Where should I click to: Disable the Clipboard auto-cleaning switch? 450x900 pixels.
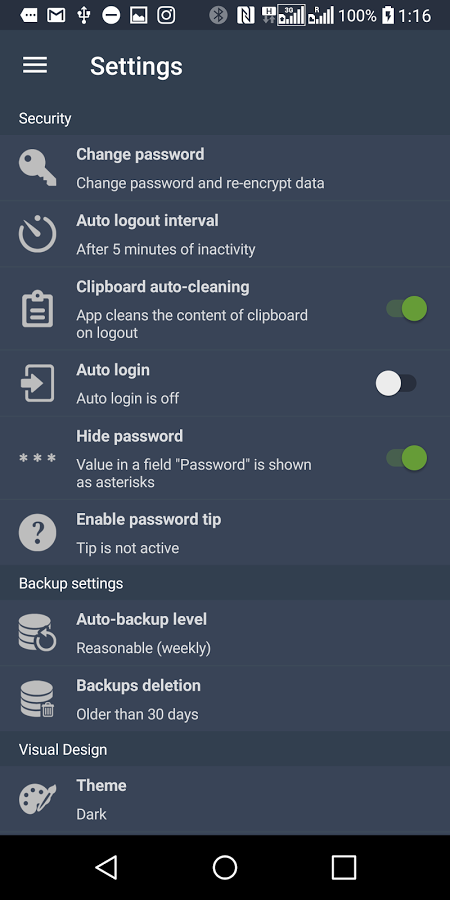(406, 309)
